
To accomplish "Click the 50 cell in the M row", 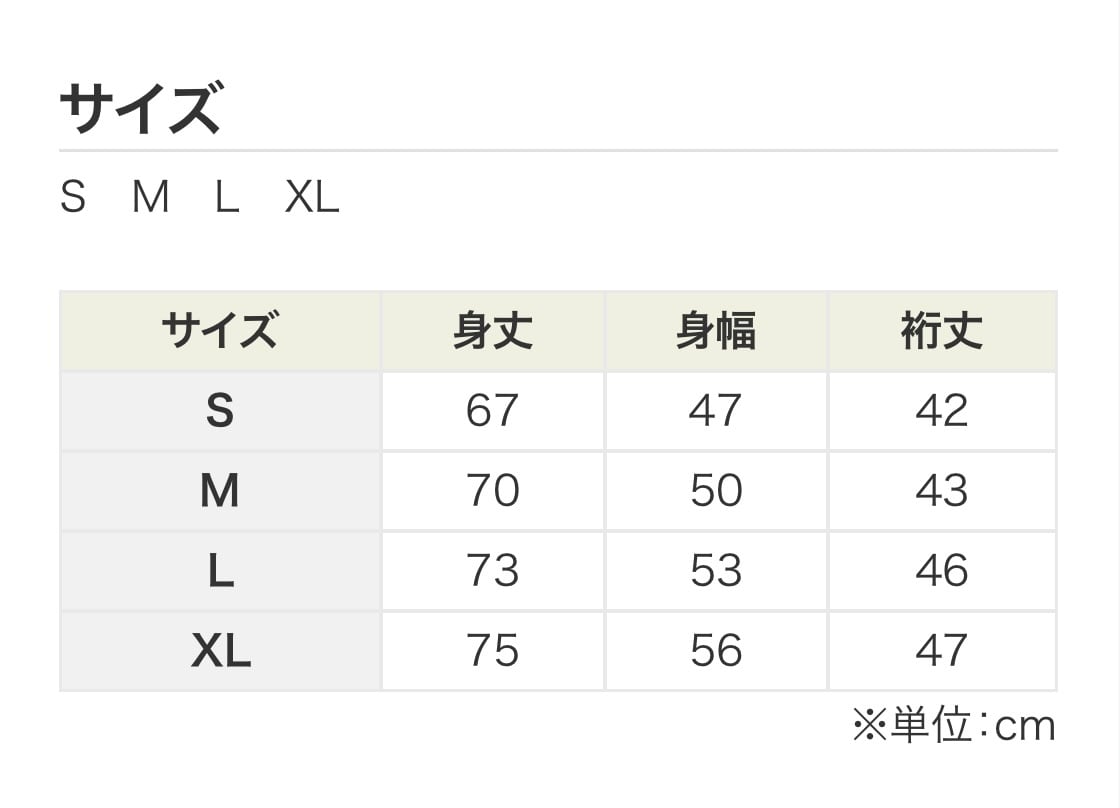I will (716, 491).
